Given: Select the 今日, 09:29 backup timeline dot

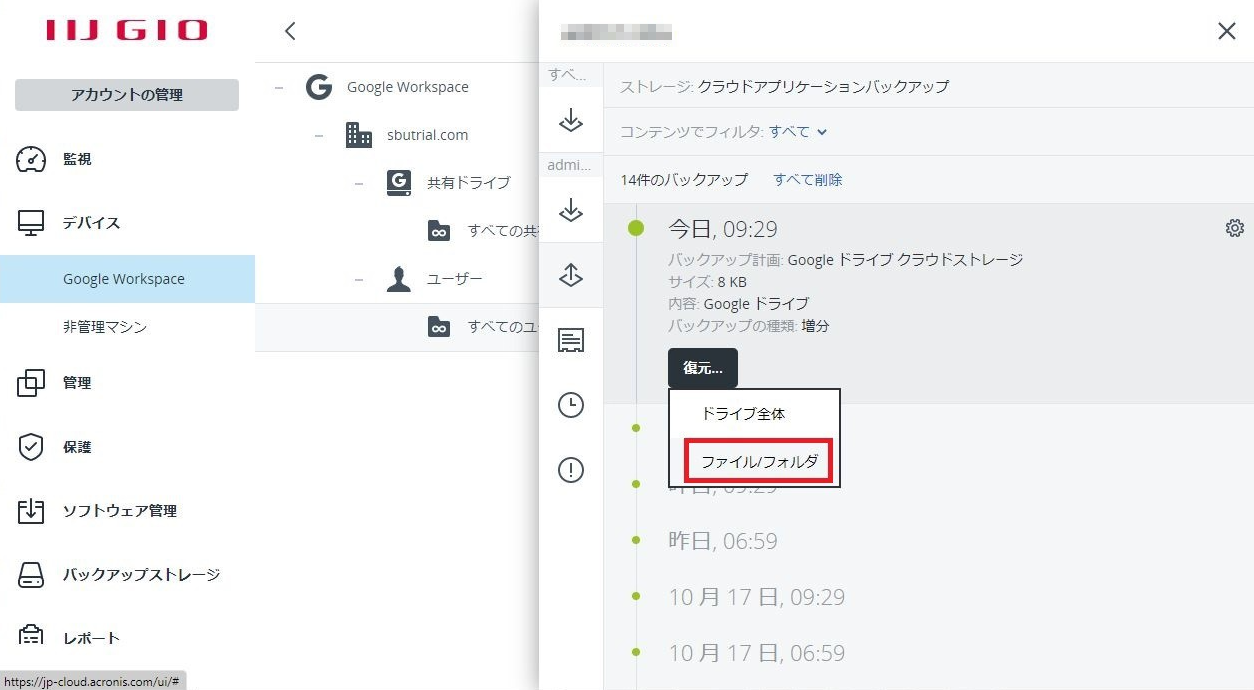Looking at the screenshot, I should 636,229.
